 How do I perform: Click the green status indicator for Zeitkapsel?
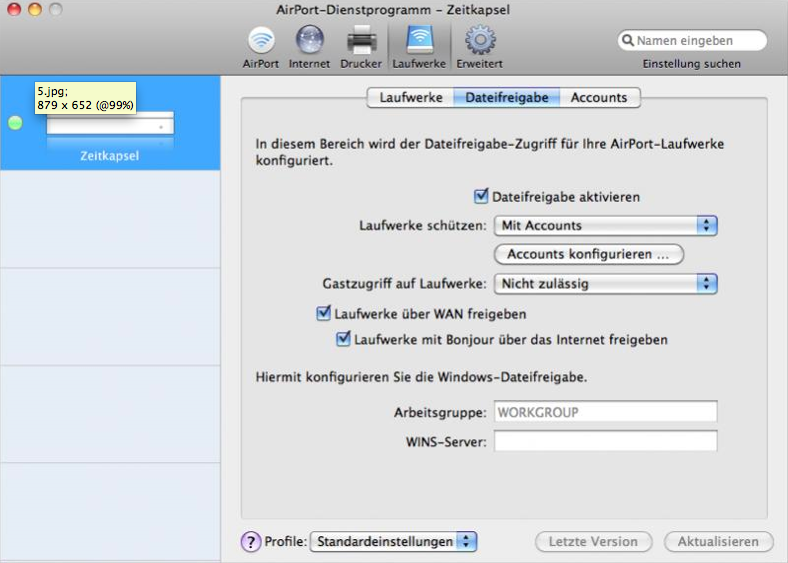pyautogui.click(x=15, y=124)
